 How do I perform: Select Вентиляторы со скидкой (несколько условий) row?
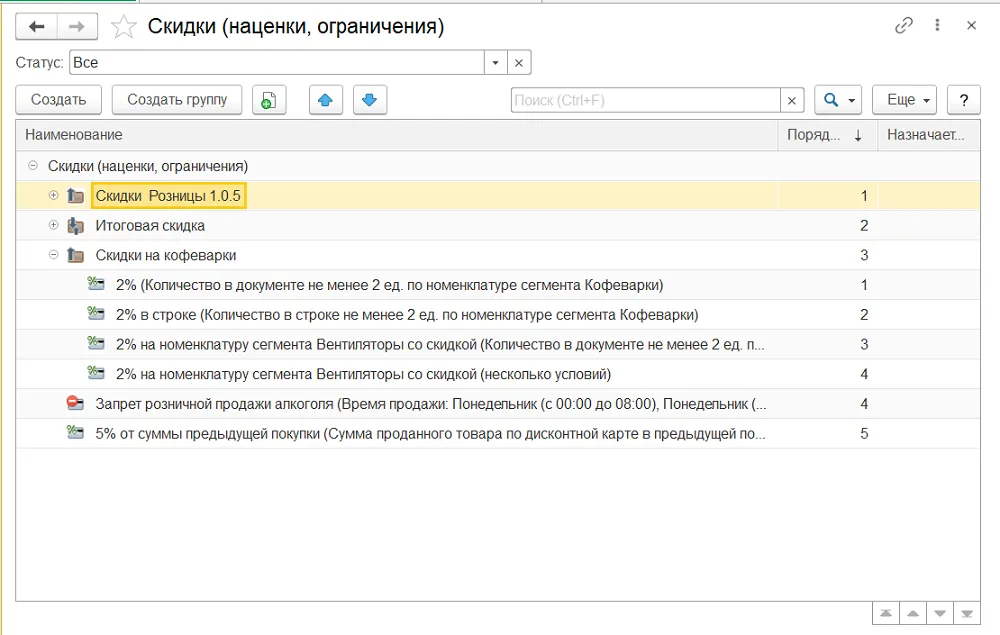coord(498,374)
